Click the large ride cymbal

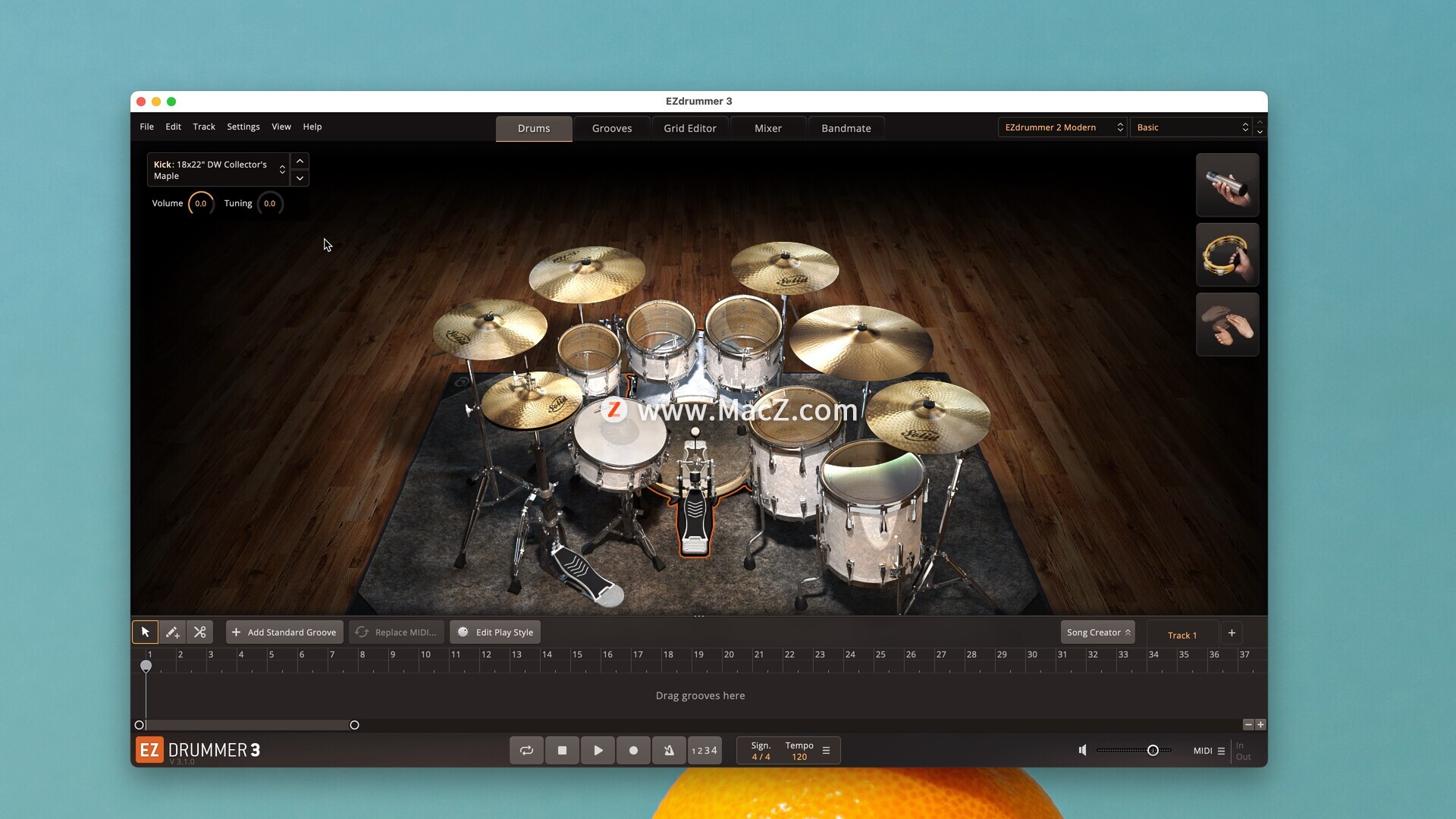click(861, 341)
